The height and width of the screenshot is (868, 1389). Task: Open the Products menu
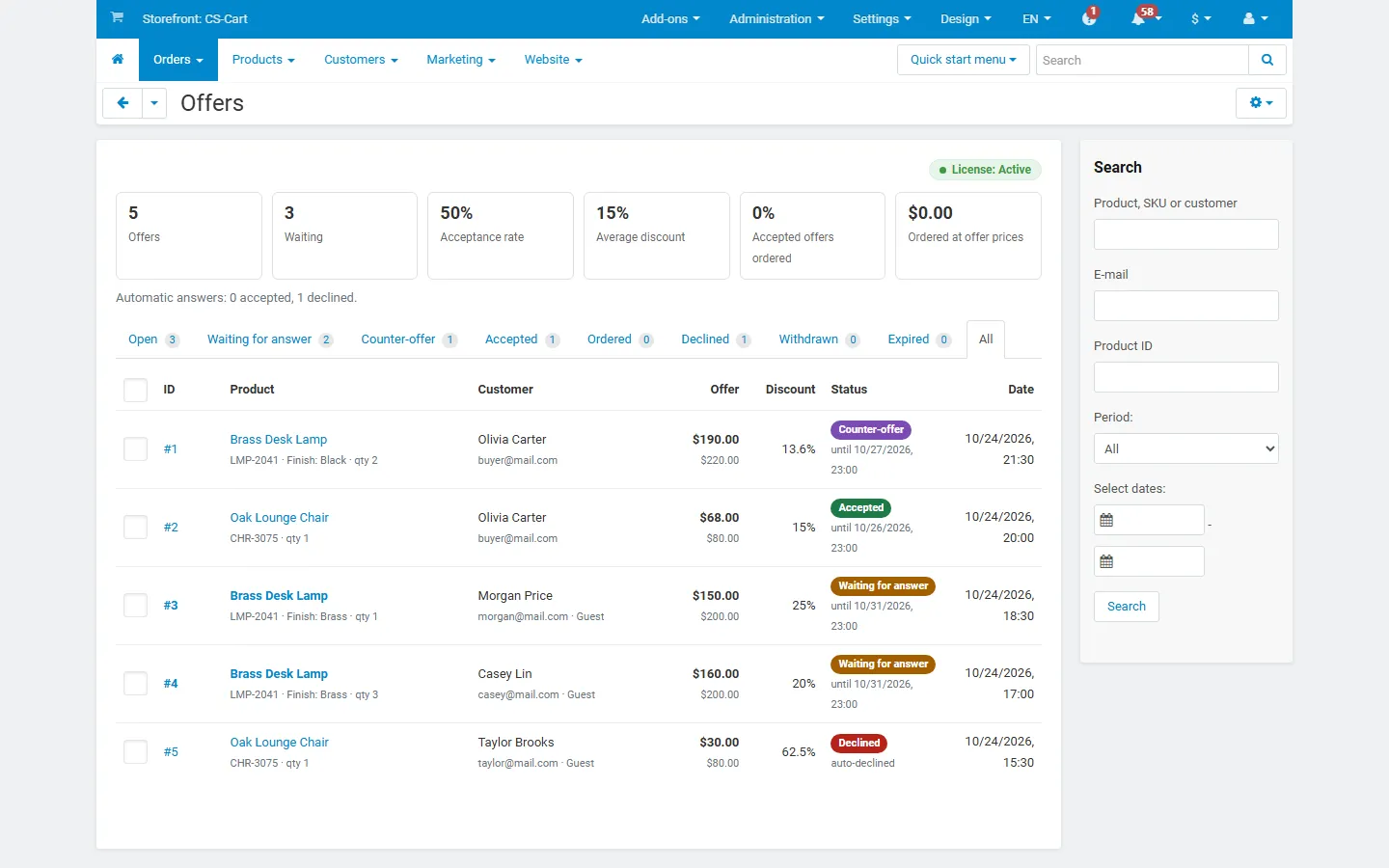point(263,60)
